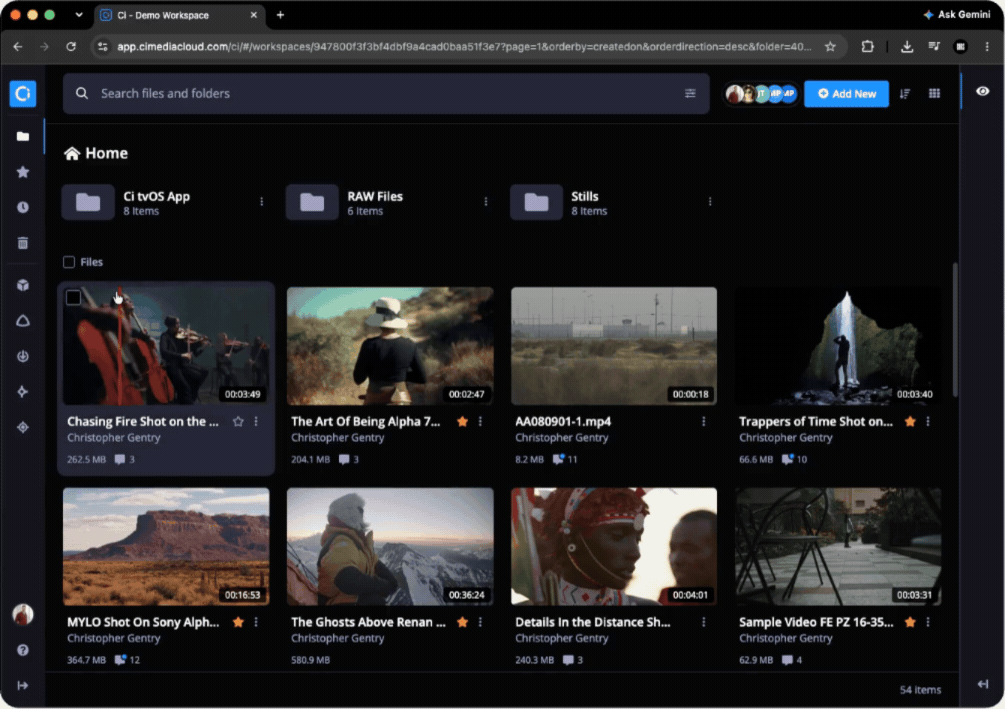This screenshot has width=1005, height=709.
Task: Open The Ghosts Above Renan video thumbnail
Action: tap(390, 547)
